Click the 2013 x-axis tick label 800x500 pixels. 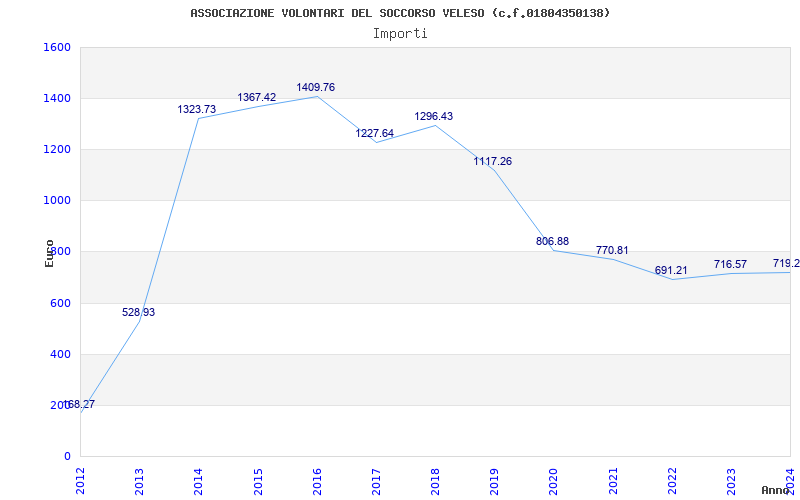[139, 481]
